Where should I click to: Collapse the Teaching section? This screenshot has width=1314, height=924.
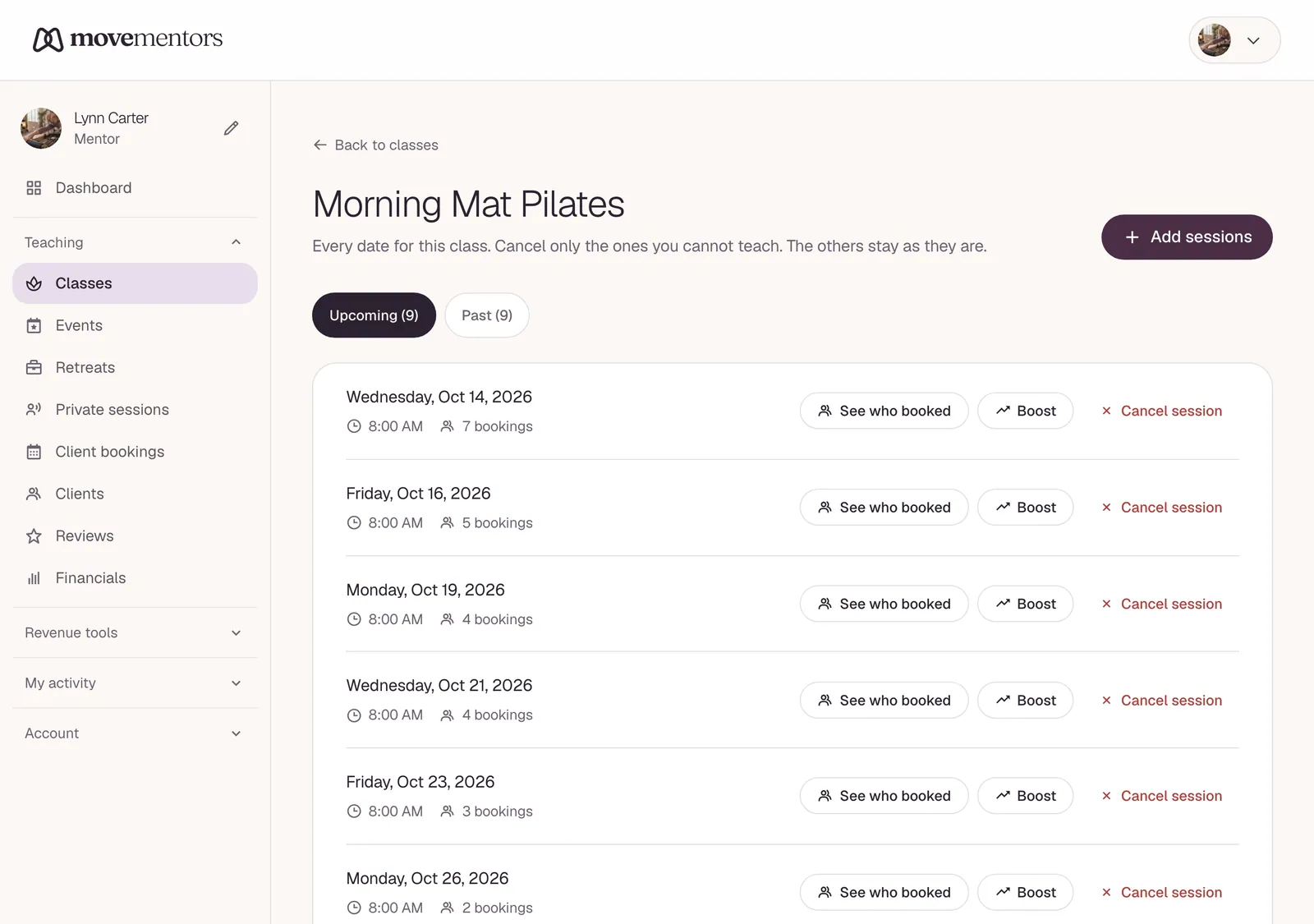point(135,242)
